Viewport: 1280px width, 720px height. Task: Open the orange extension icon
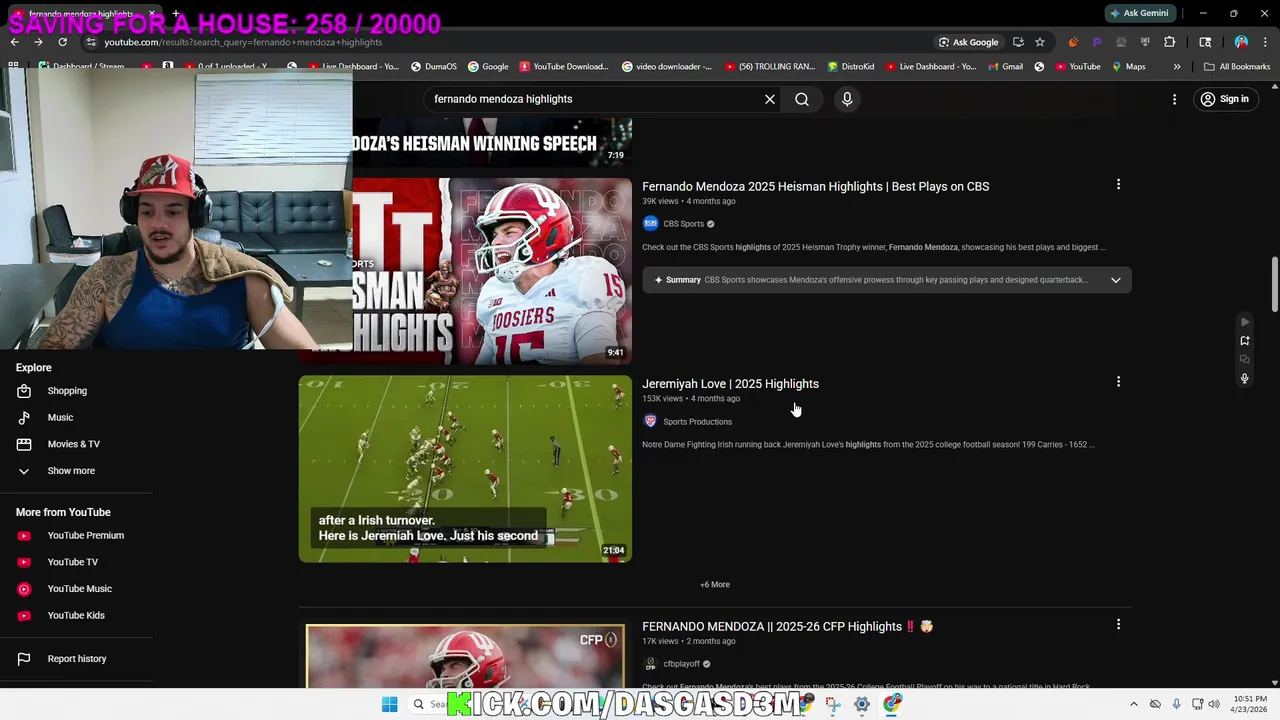pyautogui.click(x=1073, y=42)
